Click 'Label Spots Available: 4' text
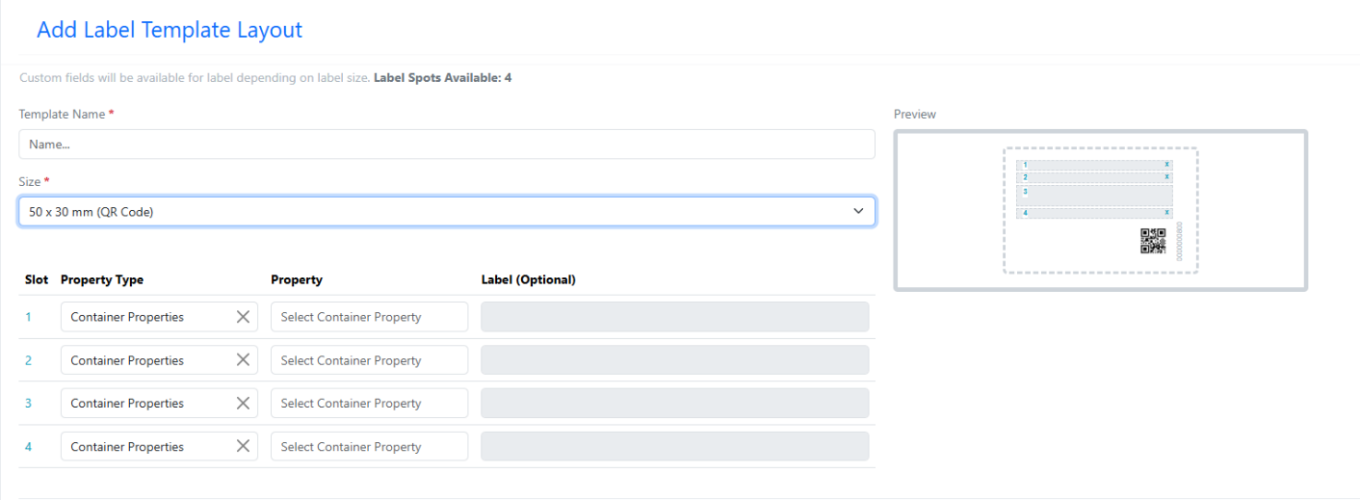 (x=442, y=77)
